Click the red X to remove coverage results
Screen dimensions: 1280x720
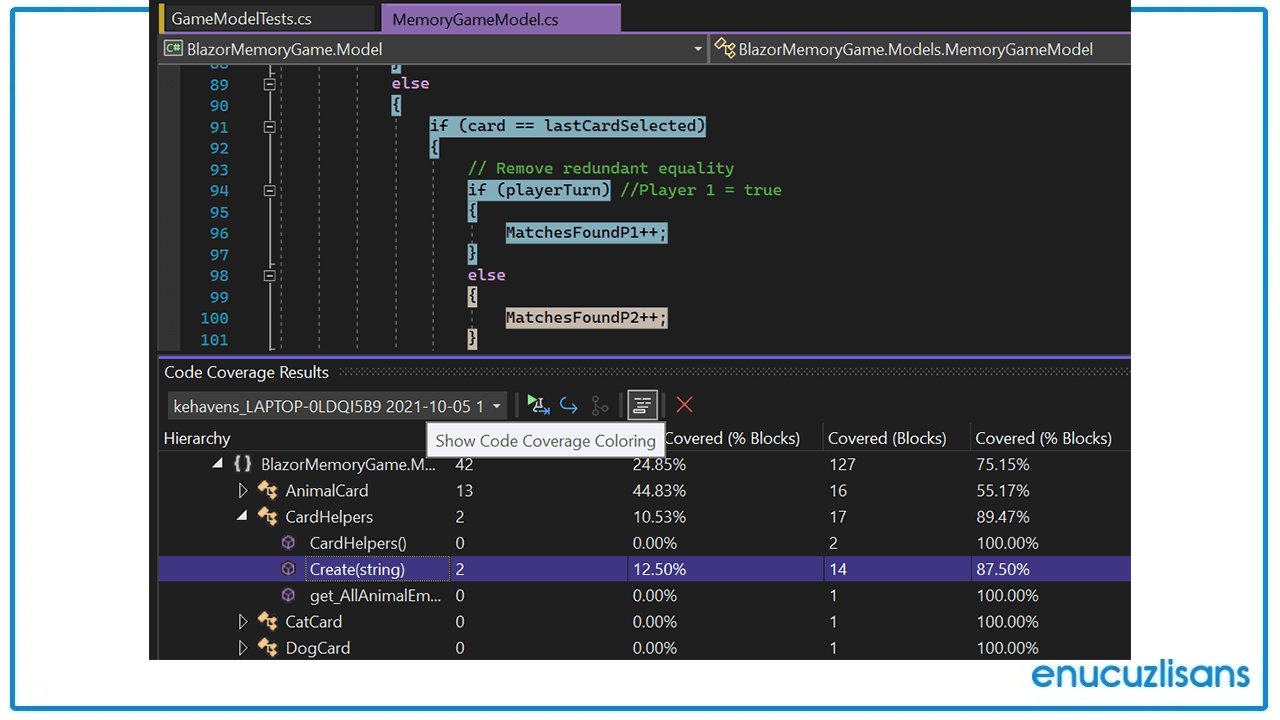point(684,405)
